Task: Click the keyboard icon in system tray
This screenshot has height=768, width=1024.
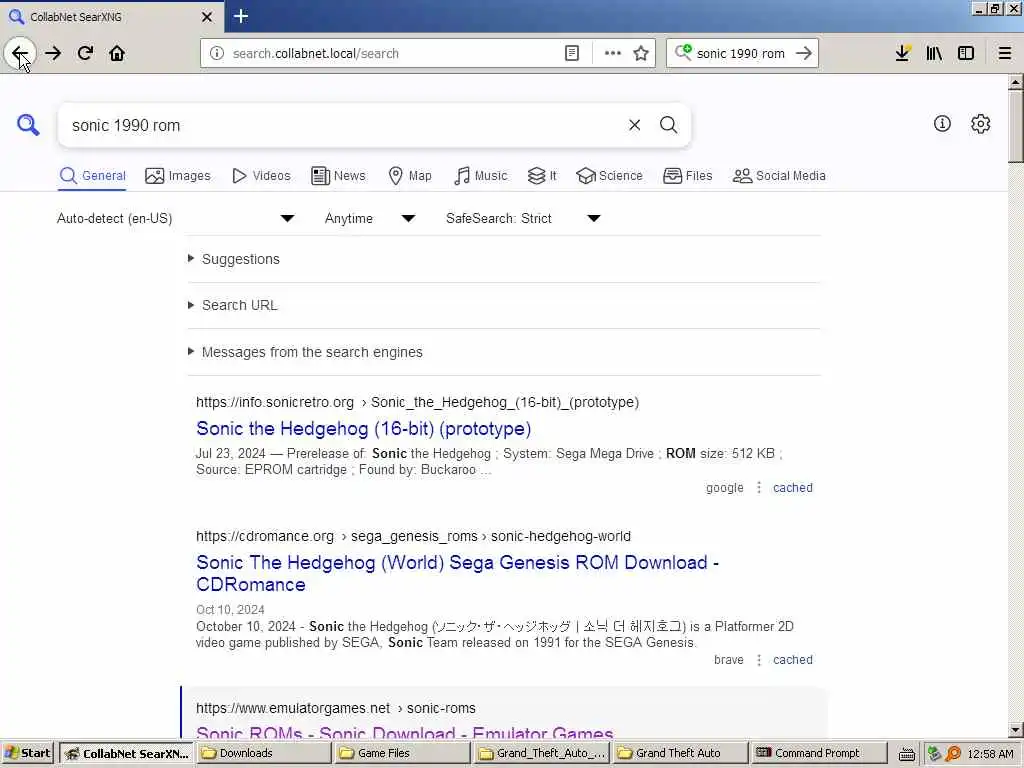Action: click(906, 754)
